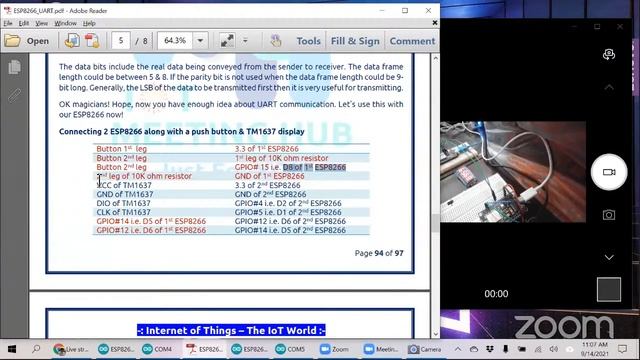Viewport: 640px width, 360px height.
Task: Click the Adobe Reader 'ESP826..' taskbar item
Action: [204, 349]
